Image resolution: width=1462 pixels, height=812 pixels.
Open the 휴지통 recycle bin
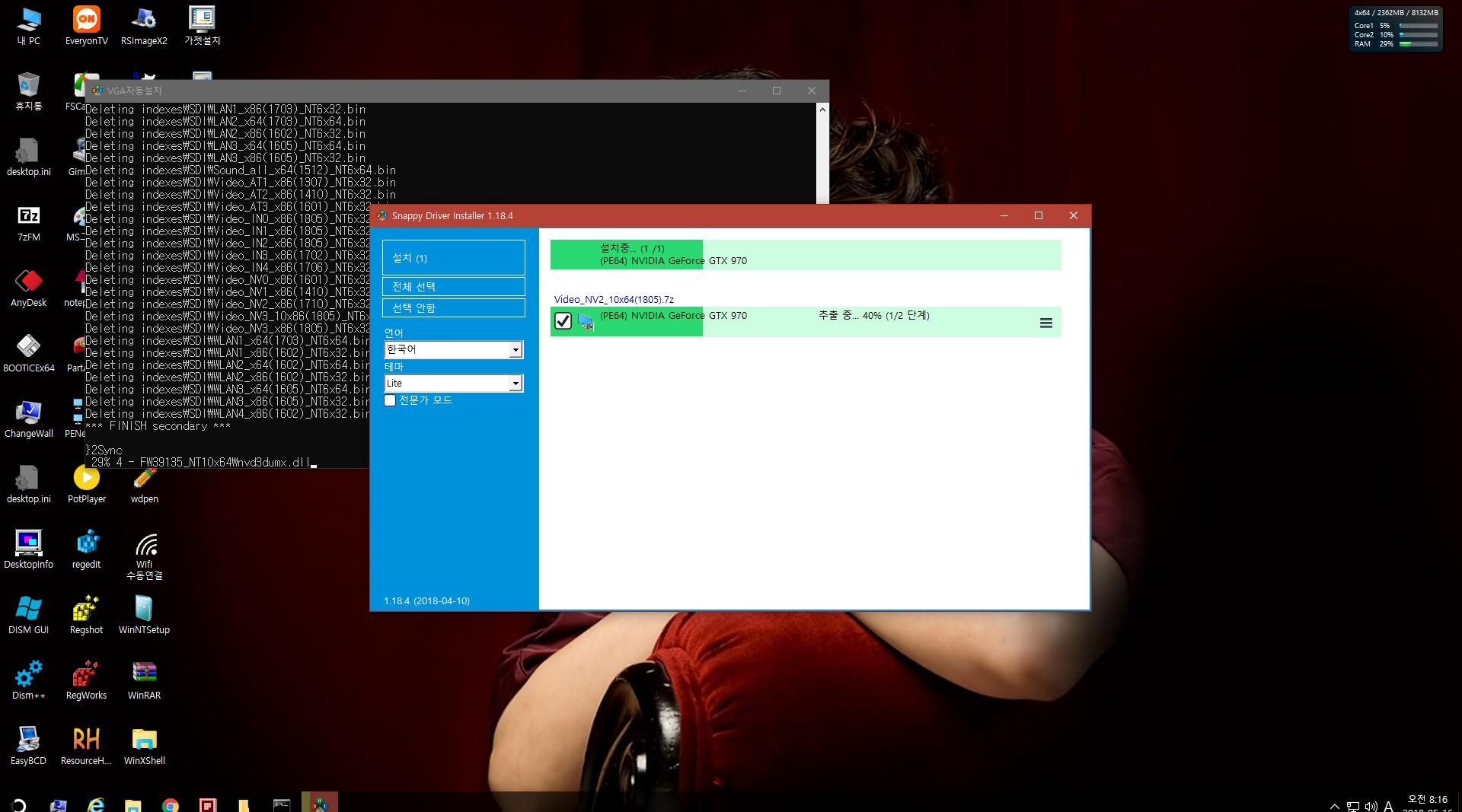[29, 91]
